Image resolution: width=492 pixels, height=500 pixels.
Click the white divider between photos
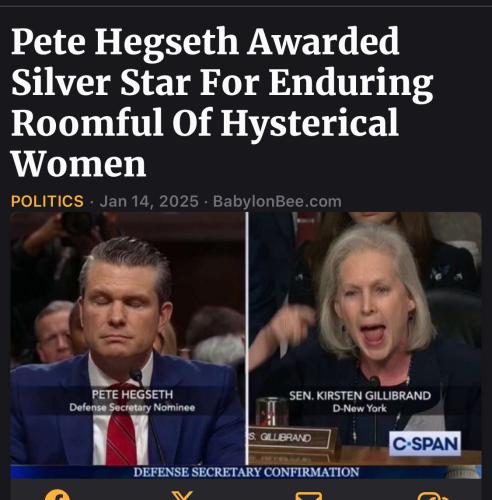click(x=247, y=338)
